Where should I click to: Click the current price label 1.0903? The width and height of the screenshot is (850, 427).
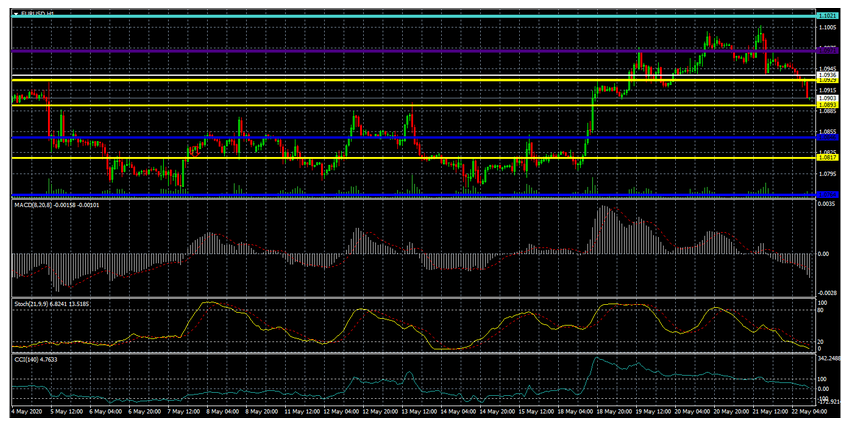tap(827, 98)
